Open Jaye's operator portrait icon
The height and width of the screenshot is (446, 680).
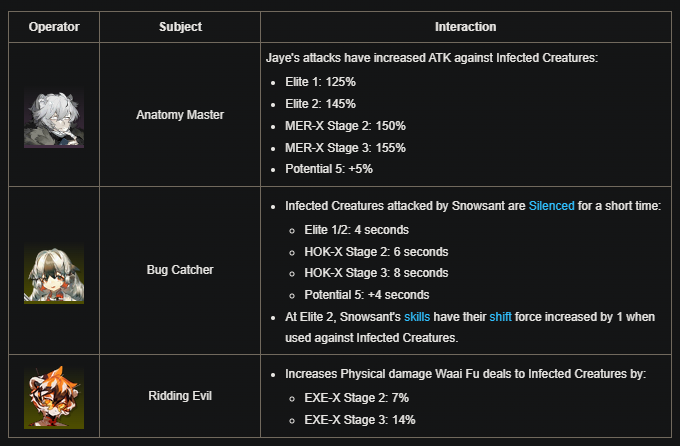click(x=54, y=118)
